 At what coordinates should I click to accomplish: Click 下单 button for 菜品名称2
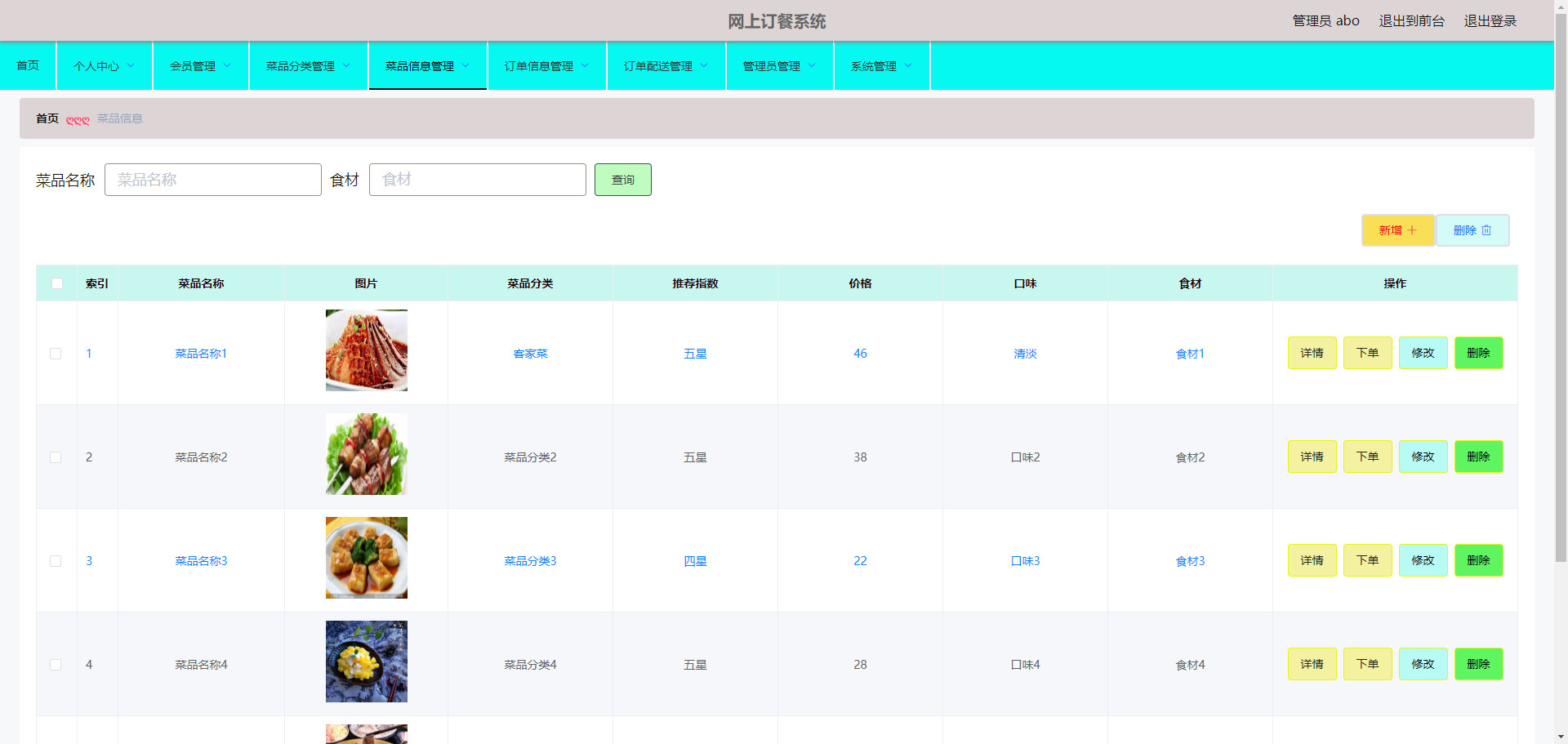[x=1368, y=457]
